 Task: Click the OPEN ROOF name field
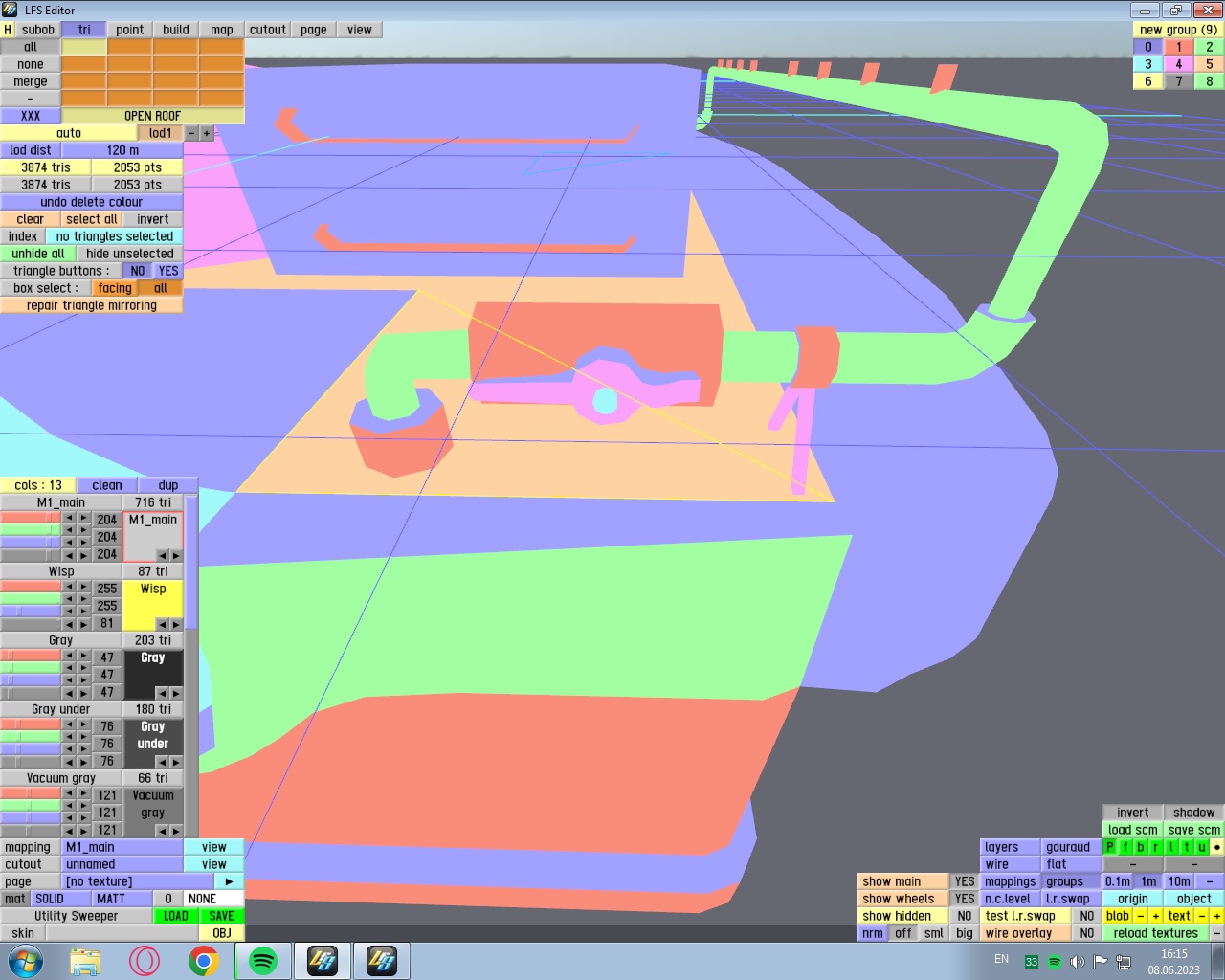[x=153, y=116]
